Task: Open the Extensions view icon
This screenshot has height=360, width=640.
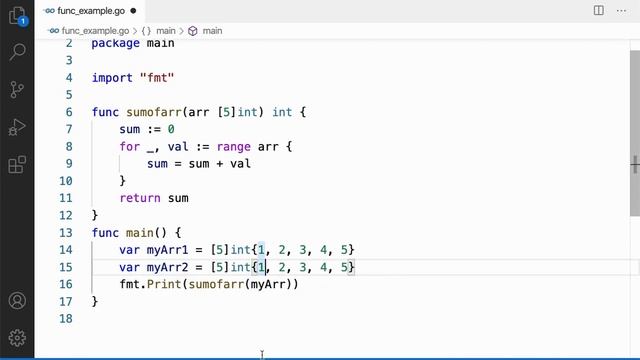Action: pos(17,164)
